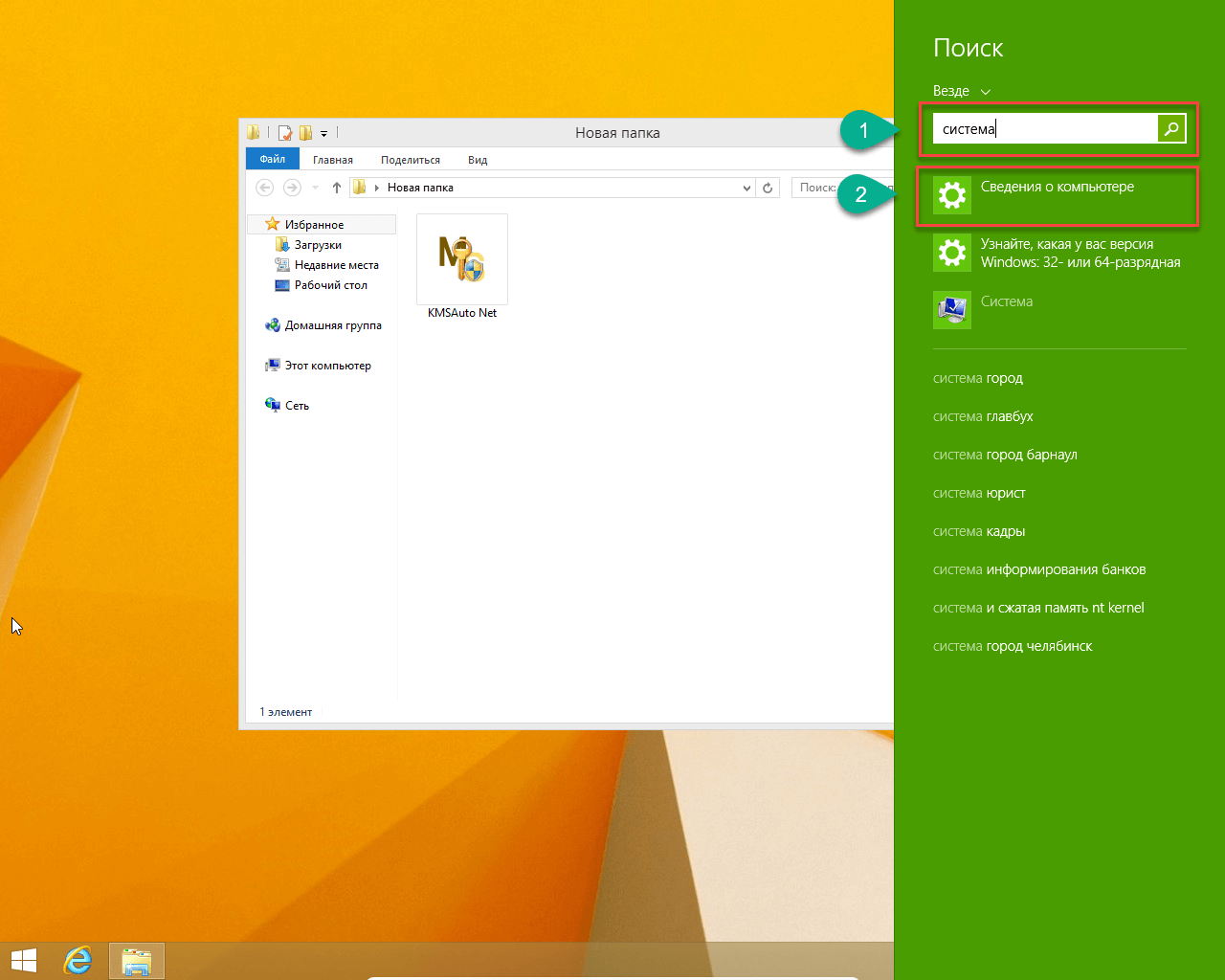1225x980 pixels.
Task: Select Этот компьютер in navigation pane
Action: tap(327, 366)
